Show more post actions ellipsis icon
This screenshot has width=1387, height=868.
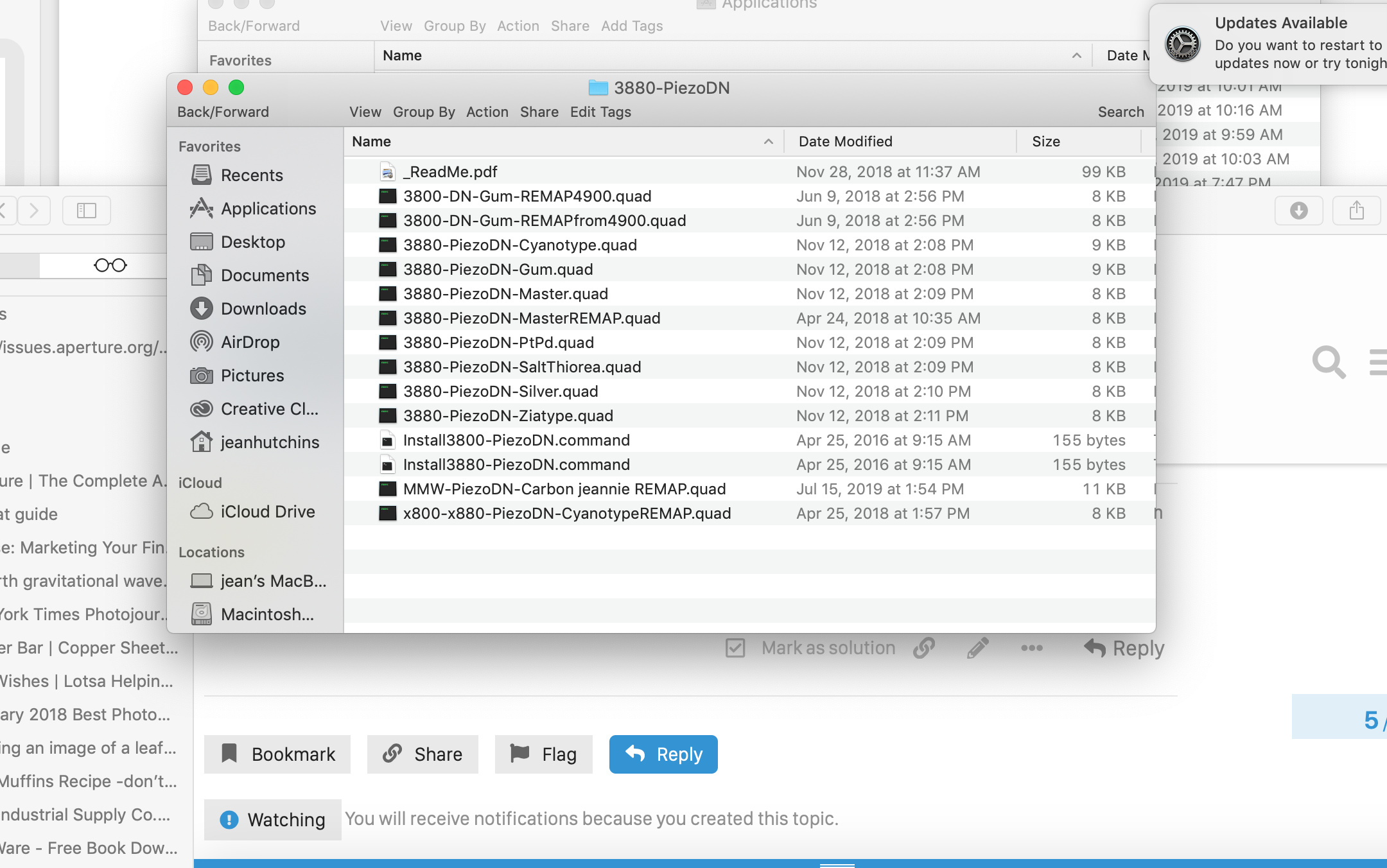coord(1031,648)
